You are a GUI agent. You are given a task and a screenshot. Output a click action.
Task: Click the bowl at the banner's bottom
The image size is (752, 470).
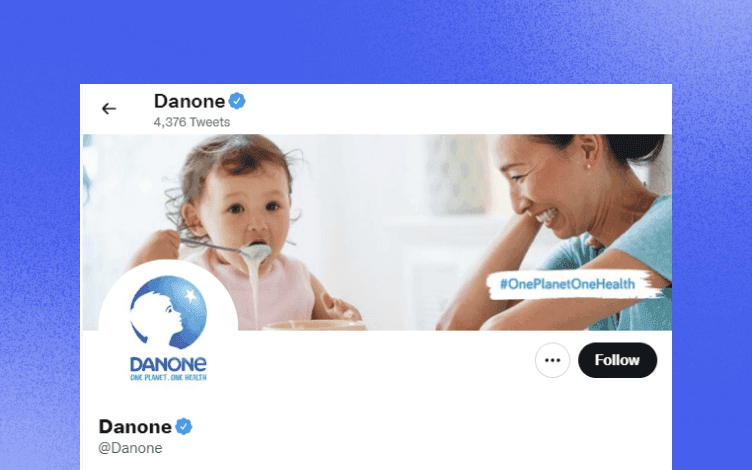click(314, 325)
